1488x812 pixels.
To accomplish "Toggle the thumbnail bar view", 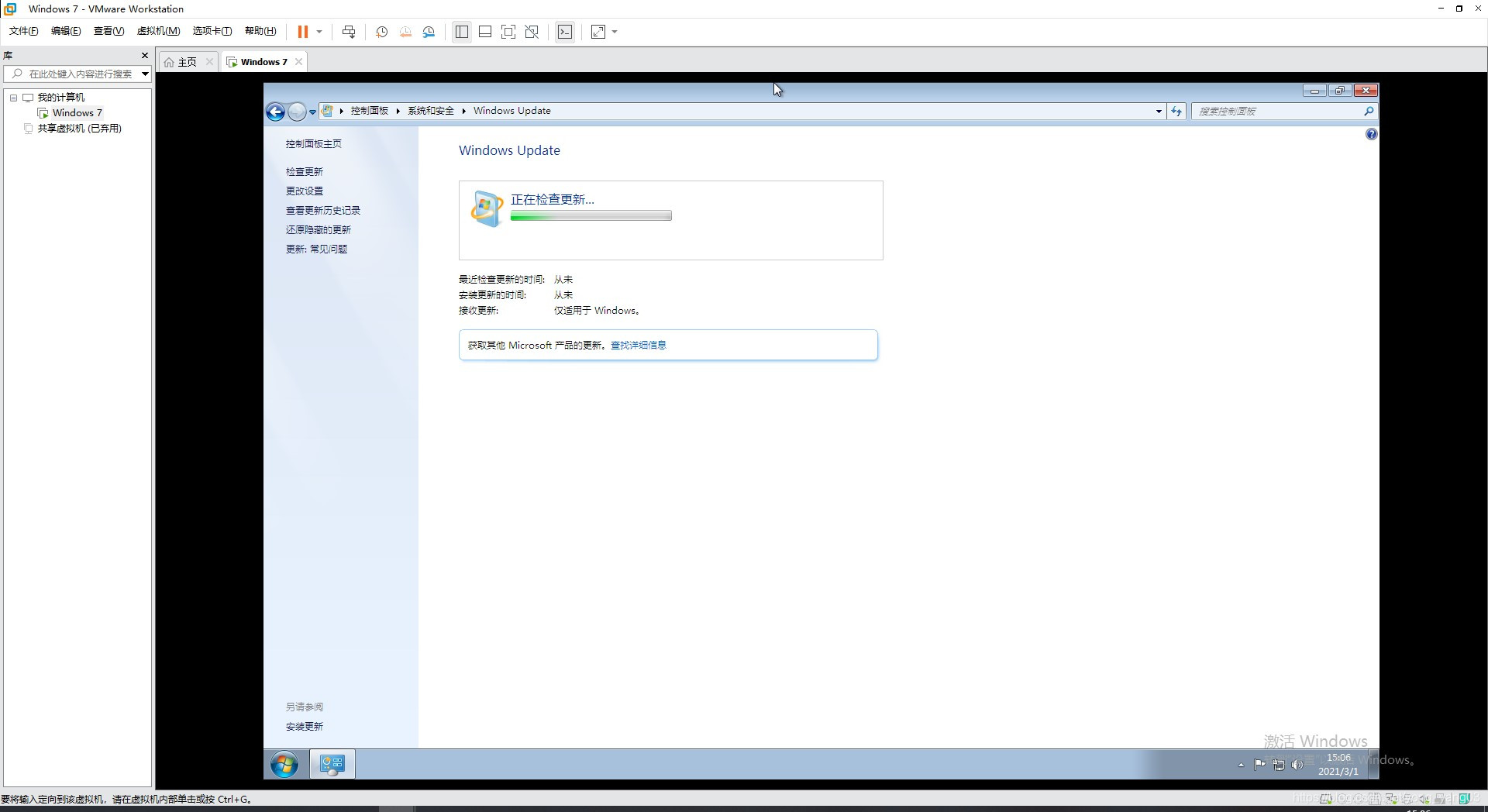I will pos(485,32).
